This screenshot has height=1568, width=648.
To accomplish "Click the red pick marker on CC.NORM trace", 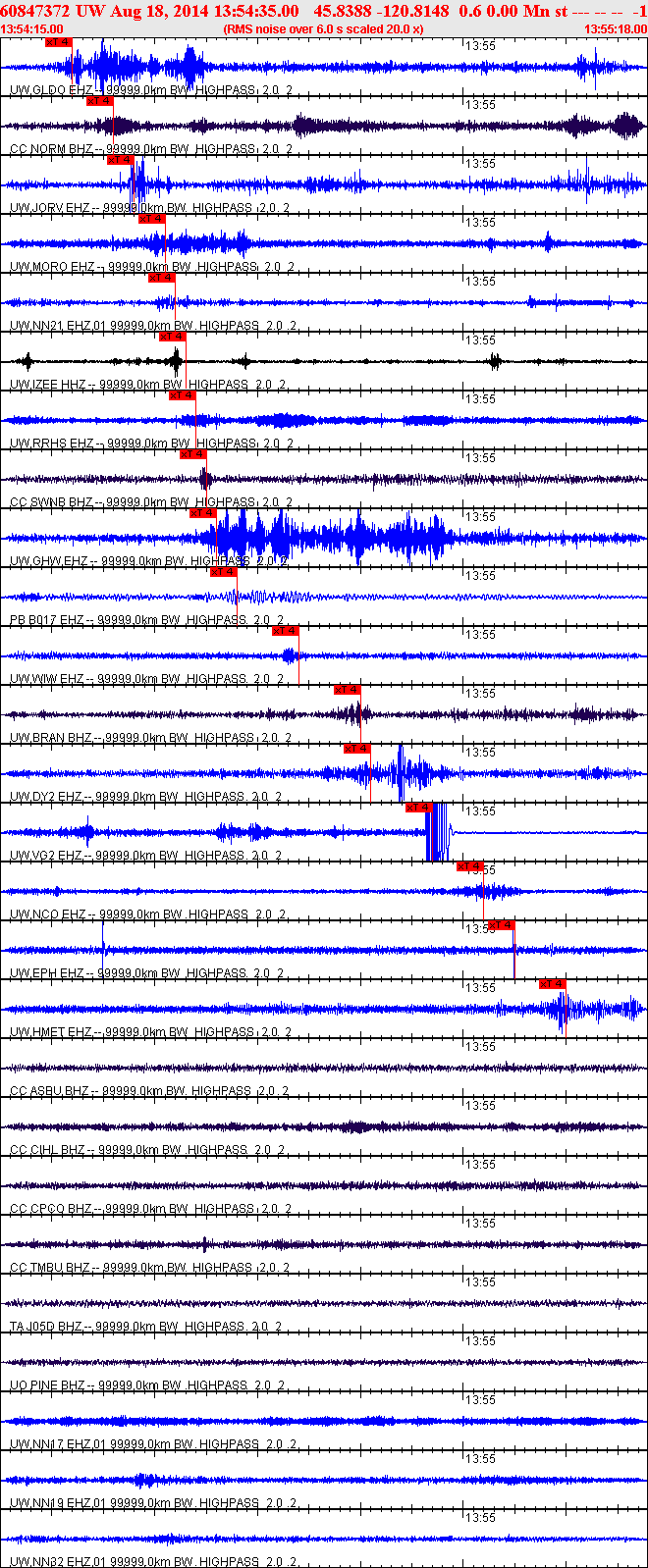I will pos(100,101).
